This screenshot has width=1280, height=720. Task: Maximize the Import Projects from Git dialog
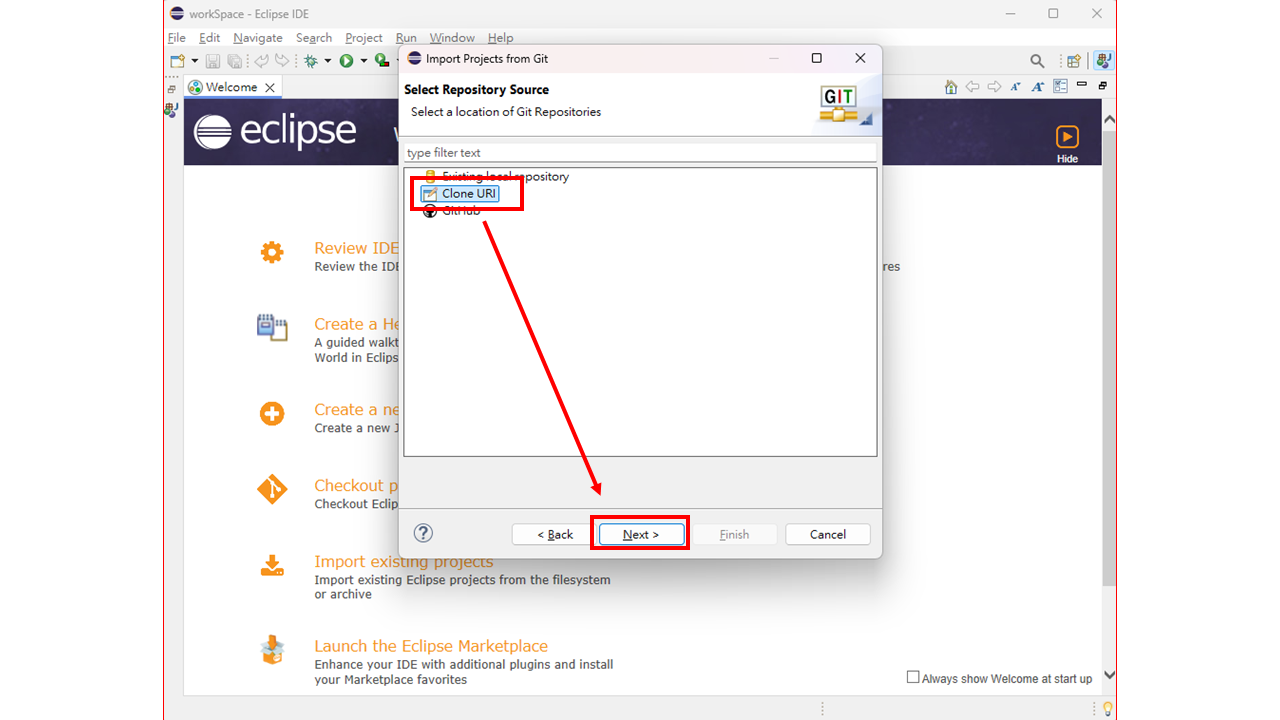pos(817,58)
